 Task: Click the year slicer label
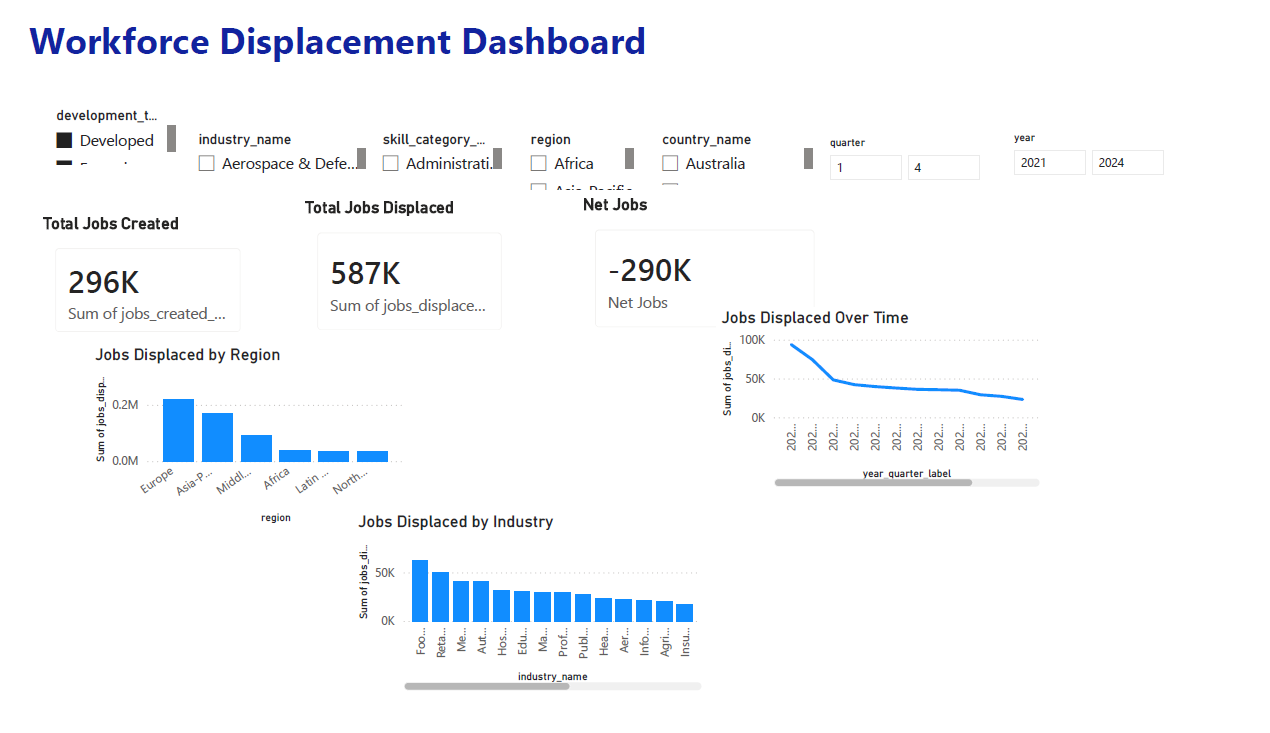1024,138
